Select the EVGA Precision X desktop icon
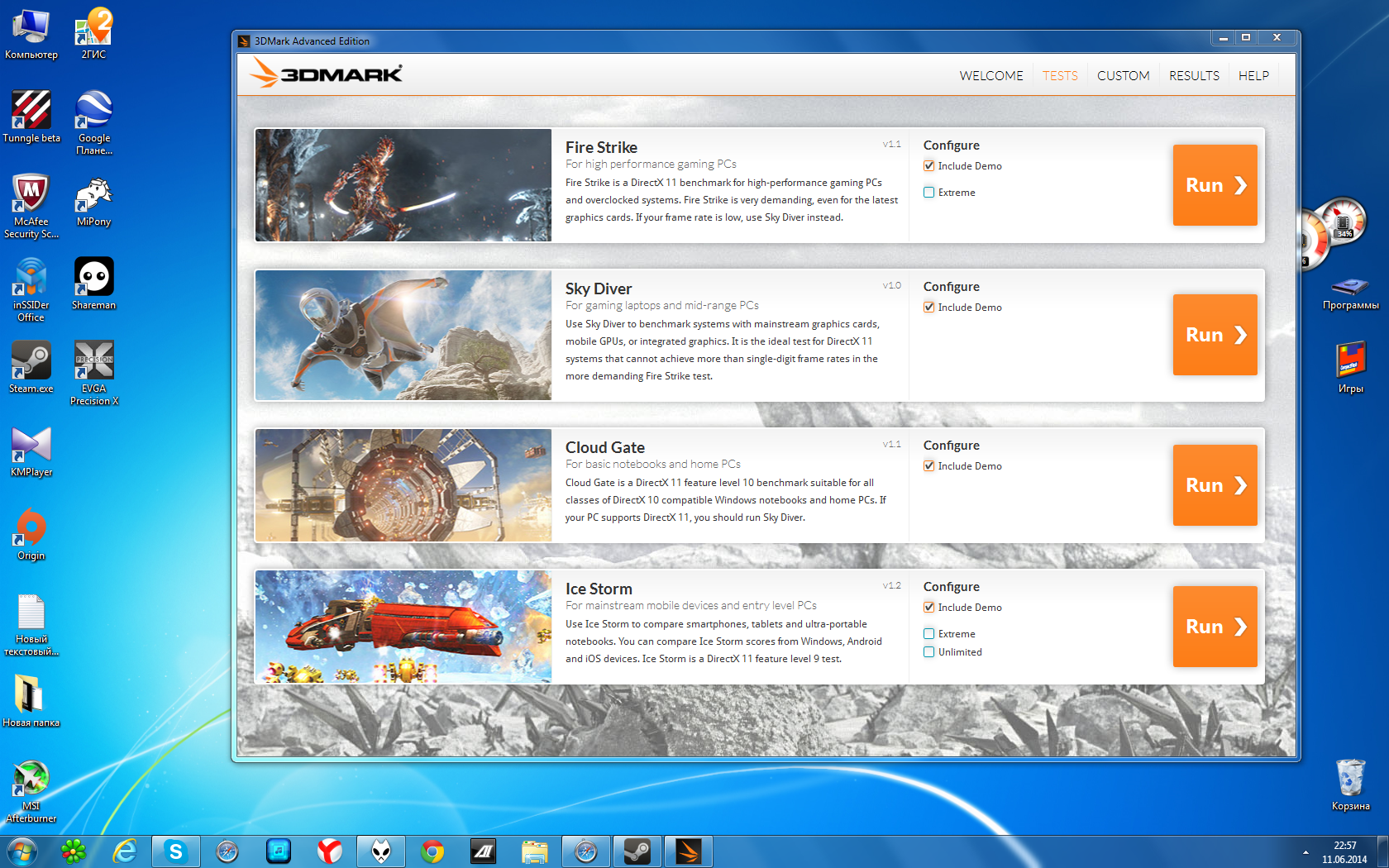The image size is (1389, 868). [x=93, y=374]
